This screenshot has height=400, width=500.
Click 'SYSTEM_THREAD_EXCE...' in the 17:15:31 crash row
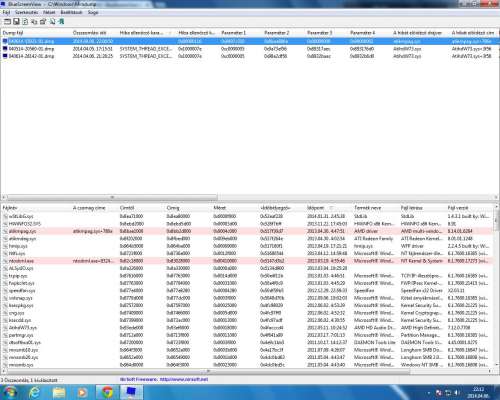(146, 49)
